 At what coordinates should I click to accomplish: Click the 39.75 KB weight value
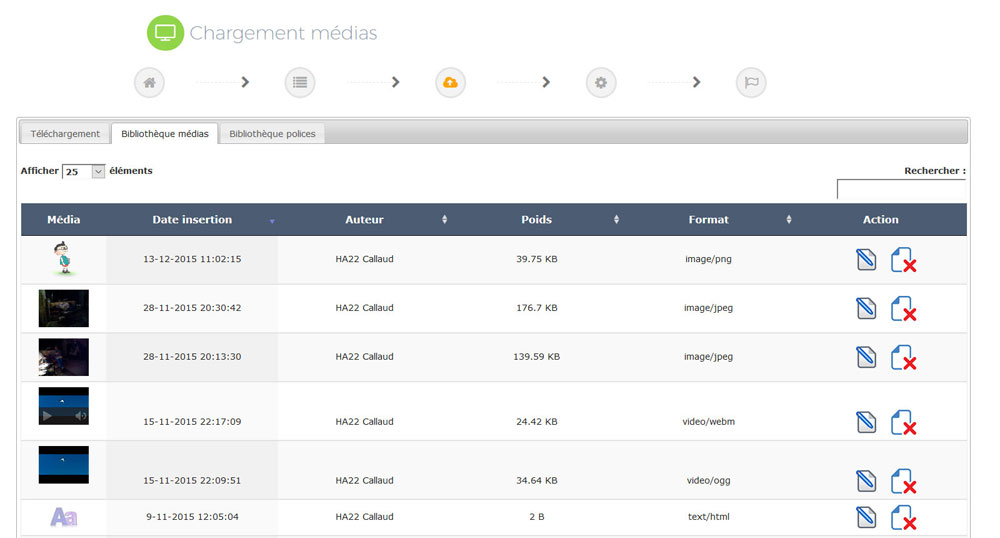(x=536, y=259)
